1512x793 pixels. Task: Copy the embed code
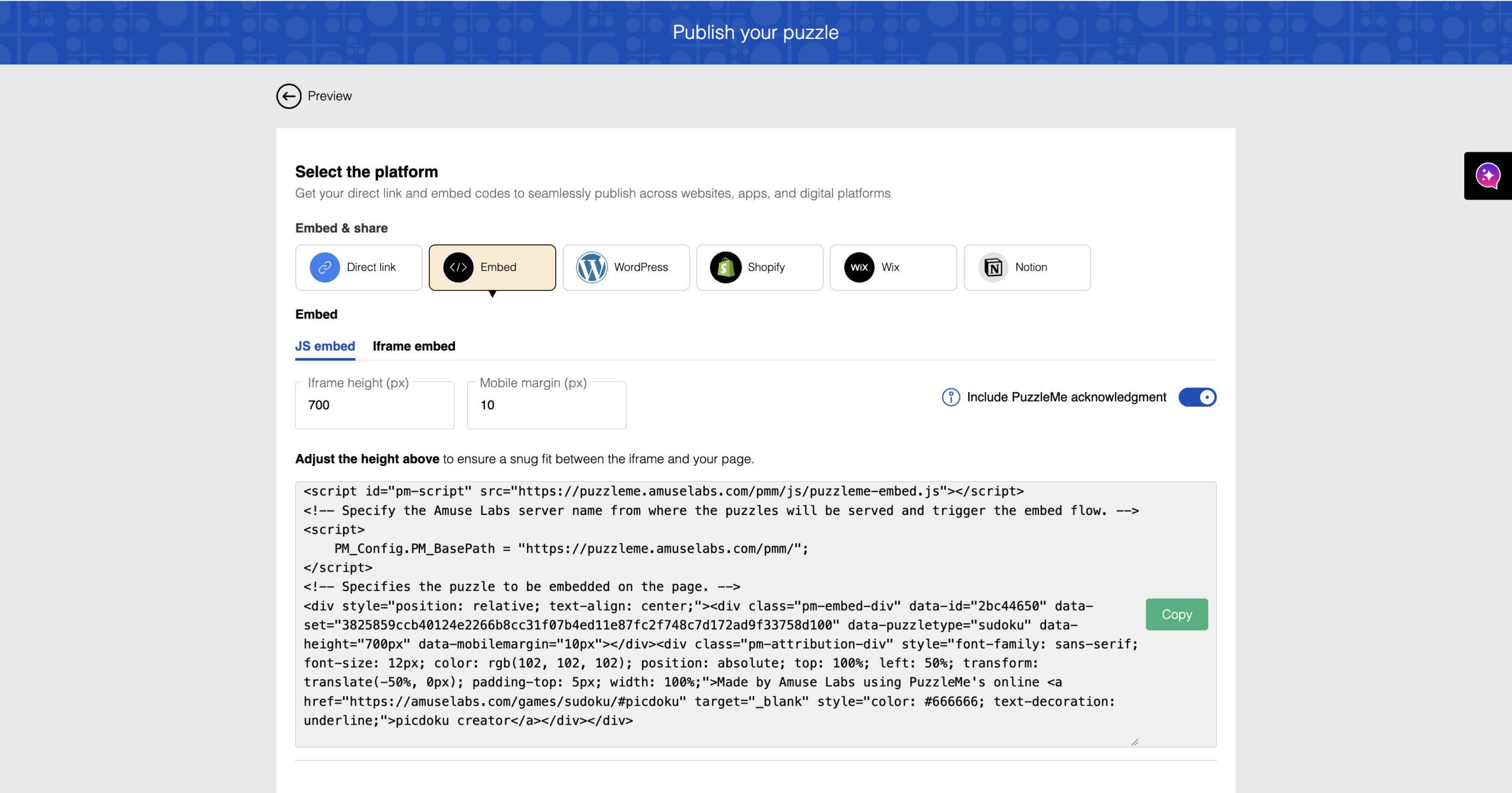pyautogui.click(x=1177, y=615)
